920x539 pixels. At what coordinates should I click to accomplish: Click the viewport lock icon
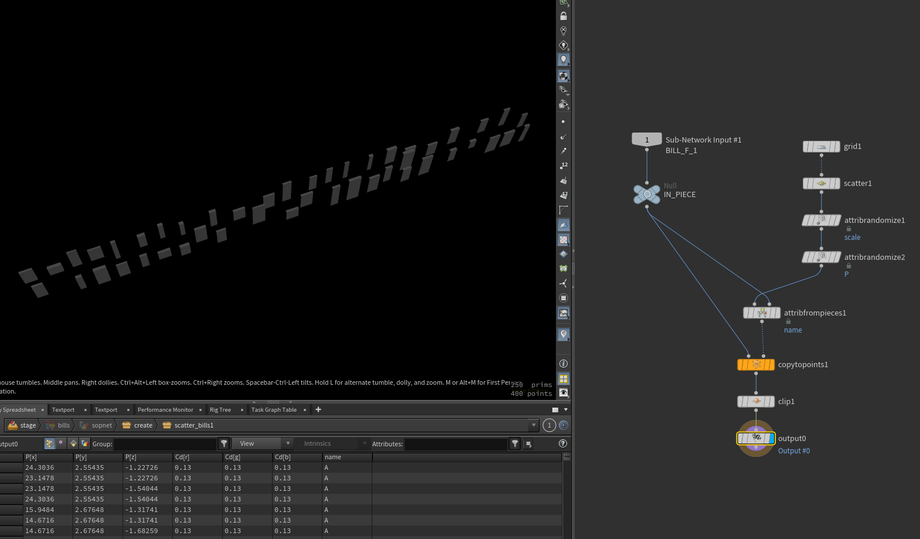(x=563, y=16)
